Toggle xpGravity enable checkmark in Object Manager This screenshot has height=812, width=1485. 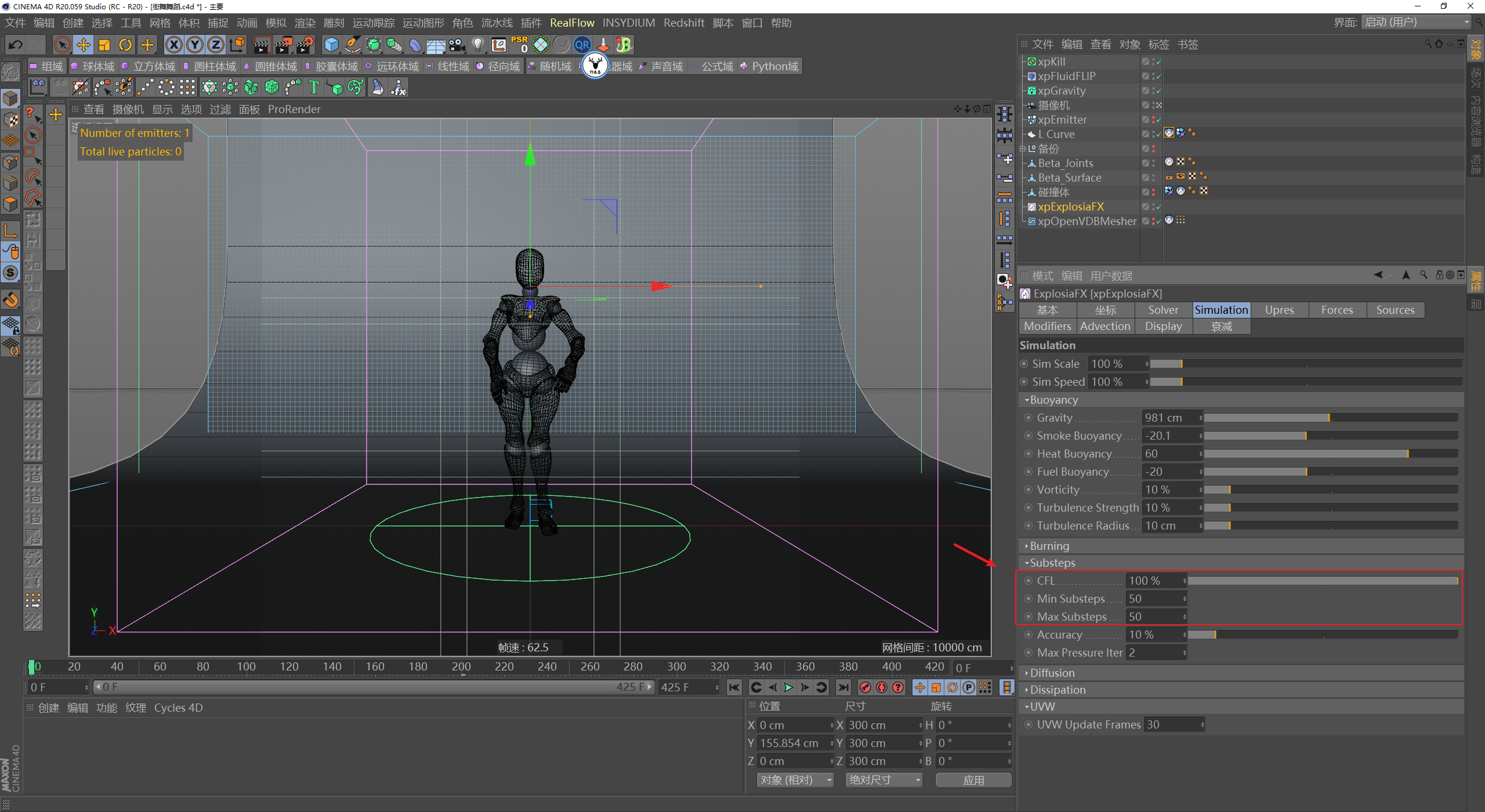click(1158, 91)
